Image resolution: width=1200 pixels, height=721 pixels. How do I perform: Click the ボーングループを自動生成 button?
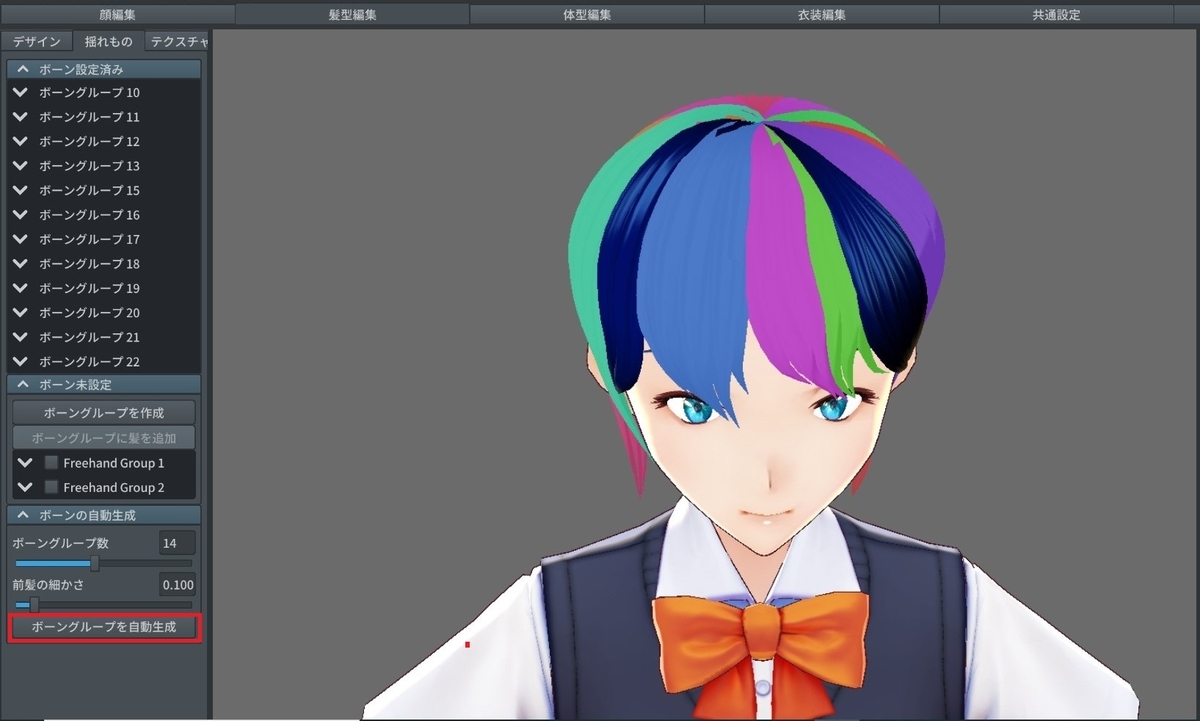(104, 627)
